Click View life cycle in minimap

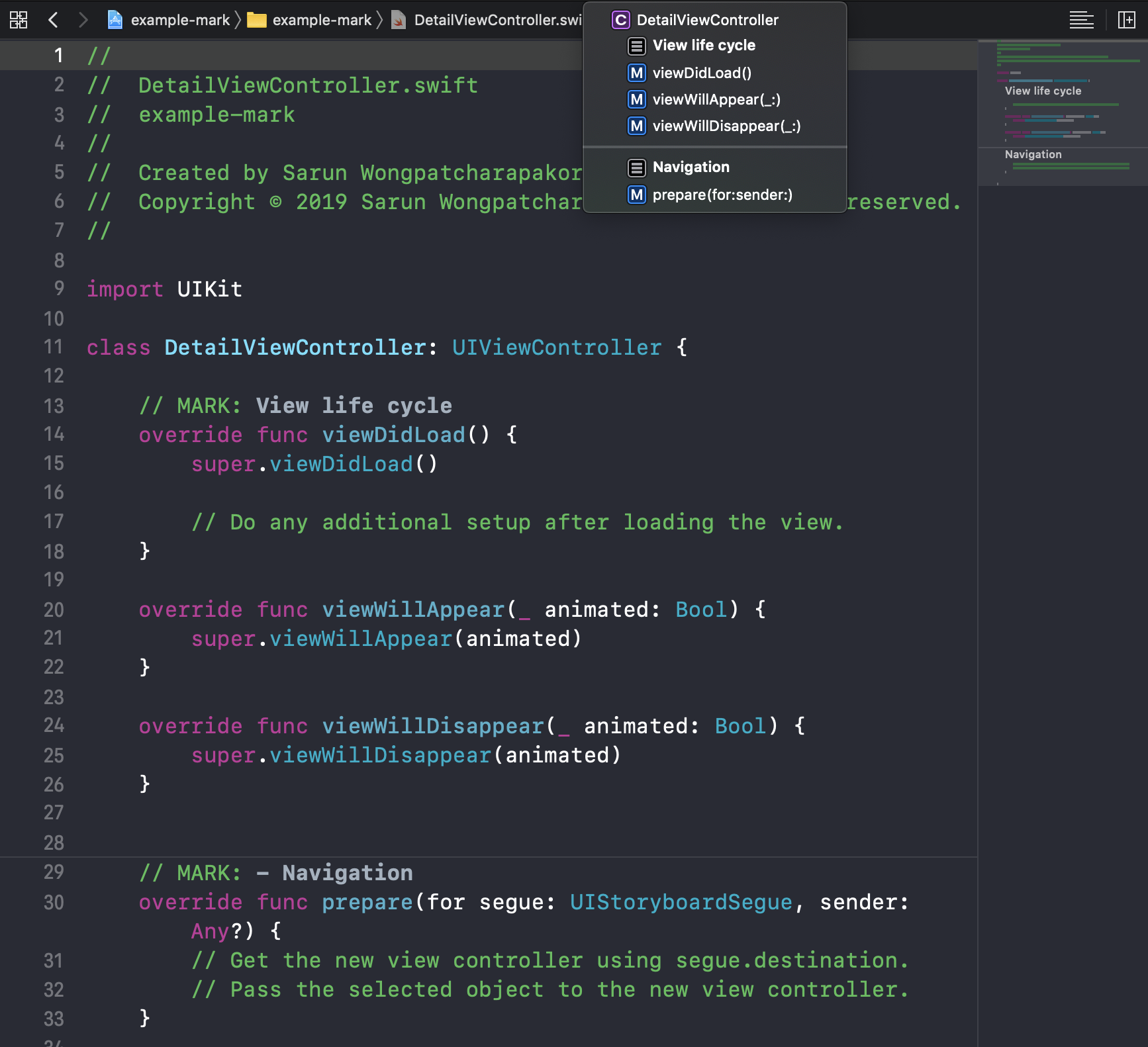(x=1043, y=91)
